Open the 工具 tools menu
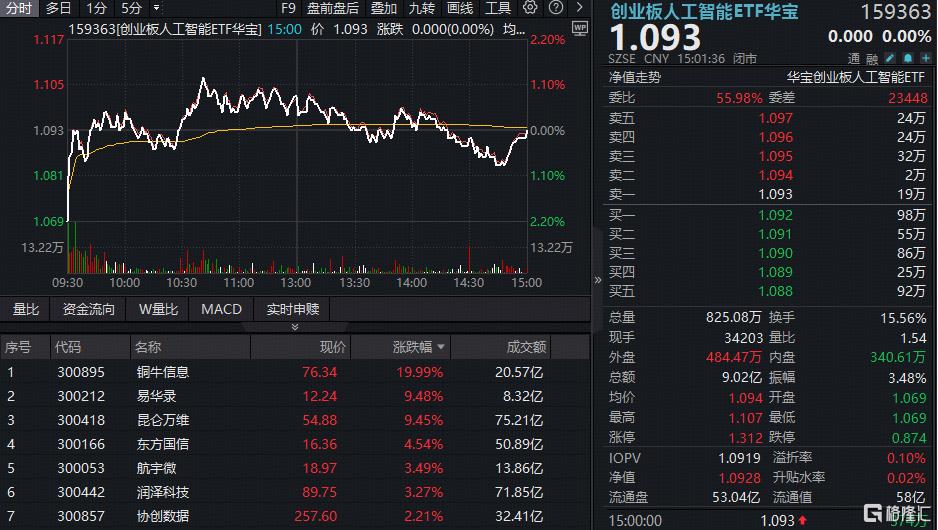This screenshot has height=530, width=938. 498,8
